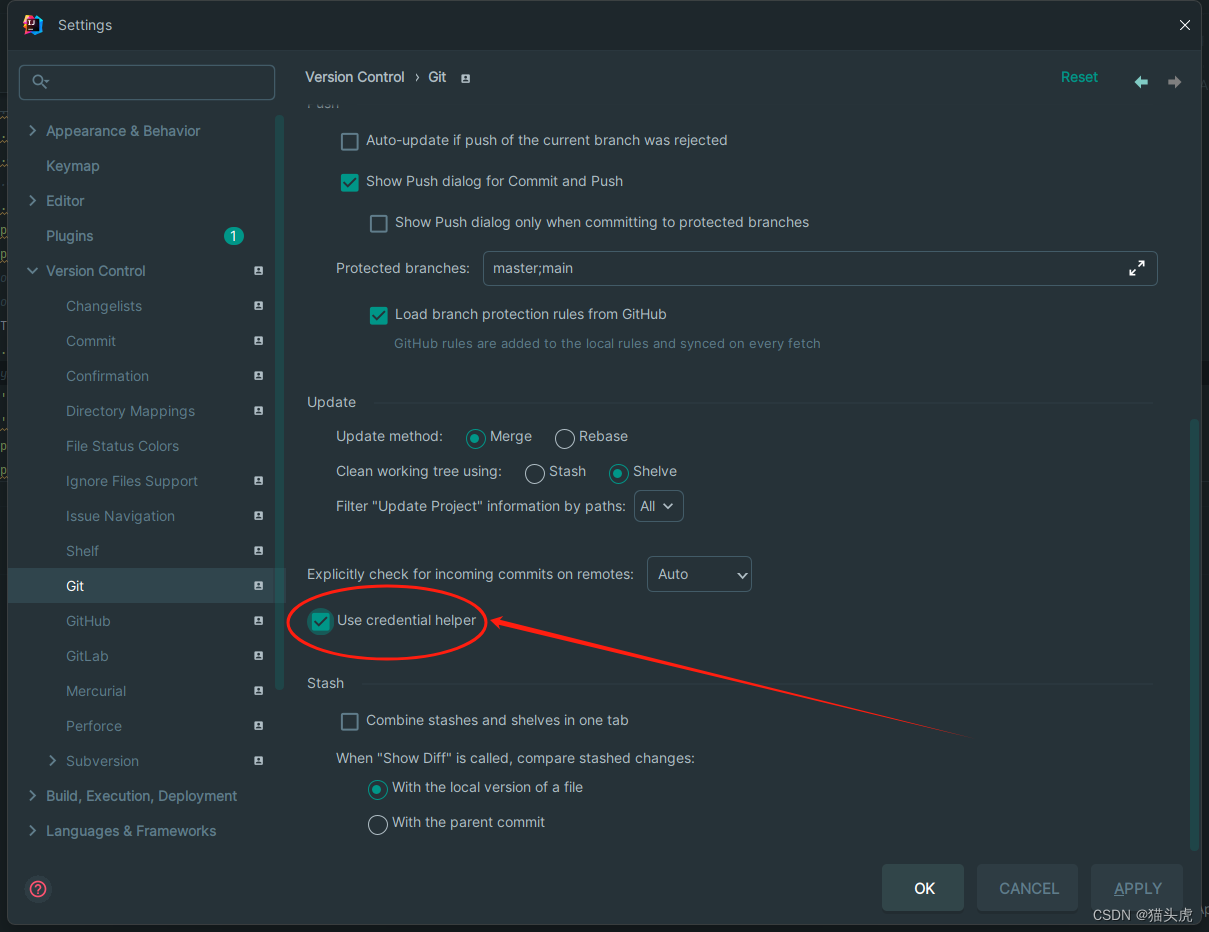1209x932 pixels.
Task: Click the forward navigation arrow near Reset
Action: point(1174,82)
